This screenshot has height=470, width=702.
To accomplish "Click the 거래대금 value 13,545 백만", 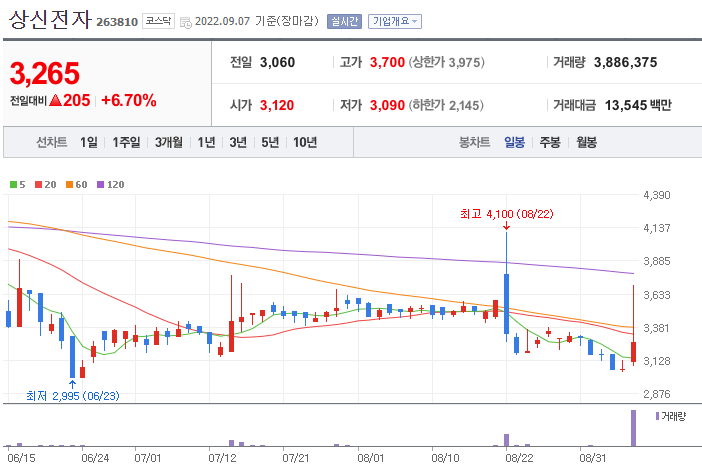I will coord(638,105).
